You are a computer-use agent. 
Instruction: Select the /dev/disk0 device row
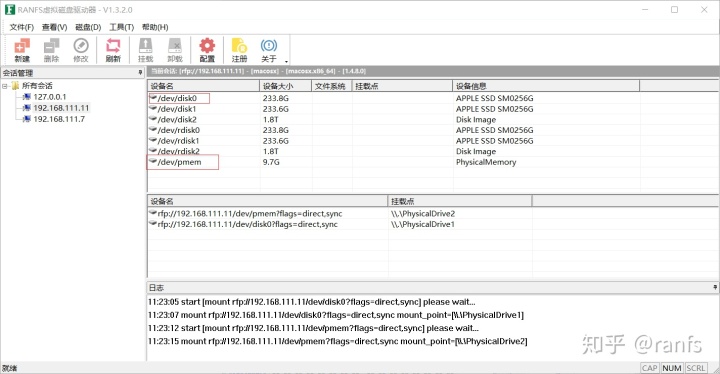click(x=433, y=98)
